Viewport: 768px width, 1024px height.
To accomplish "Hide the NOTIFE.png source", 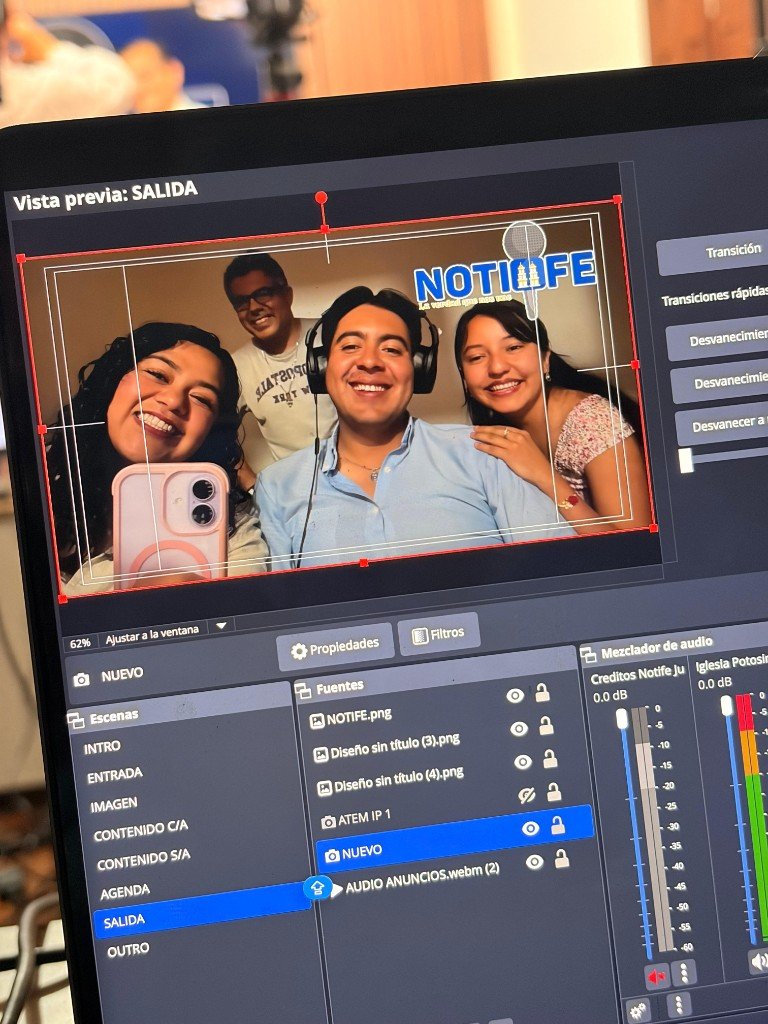I will (x=515, y=696).
